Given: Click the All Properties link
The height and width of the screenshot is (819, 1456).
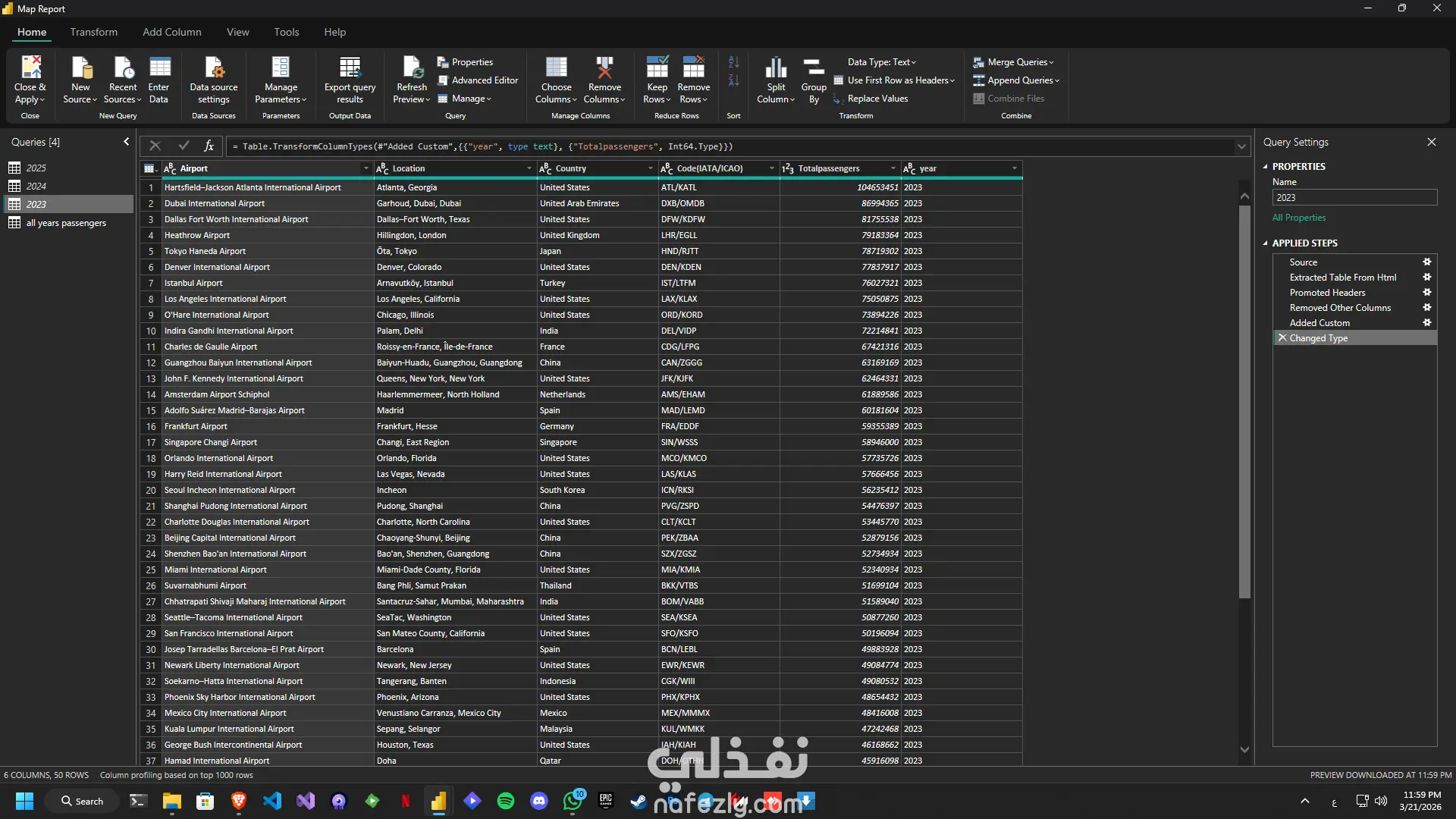Looking at the screenshot, I should [x=1299, y=218].
